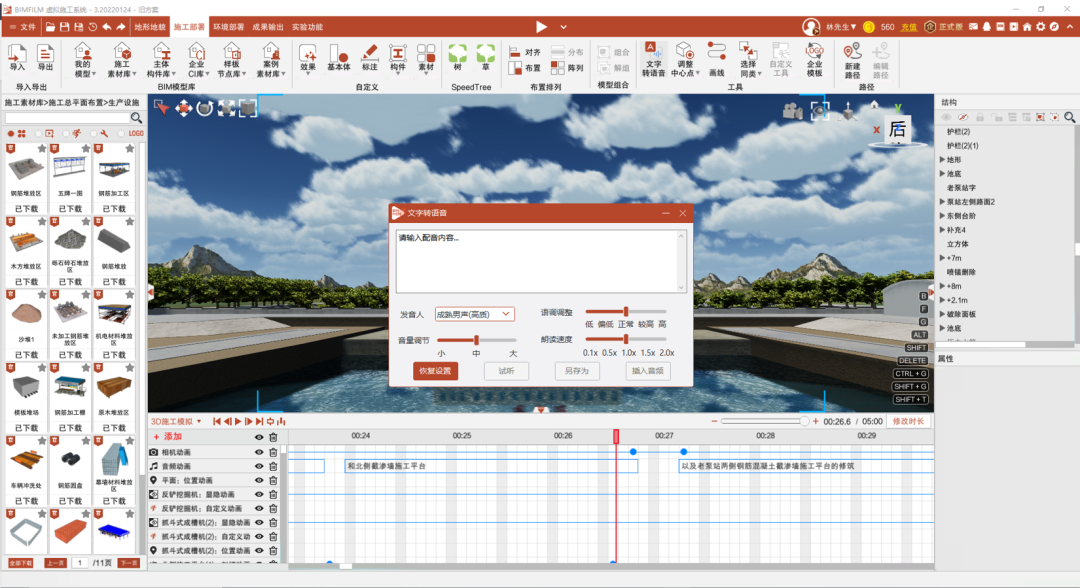Screen dimensions: 1080x588
Task: Click the 画线 draw line tool
Action: coord(716,59)
